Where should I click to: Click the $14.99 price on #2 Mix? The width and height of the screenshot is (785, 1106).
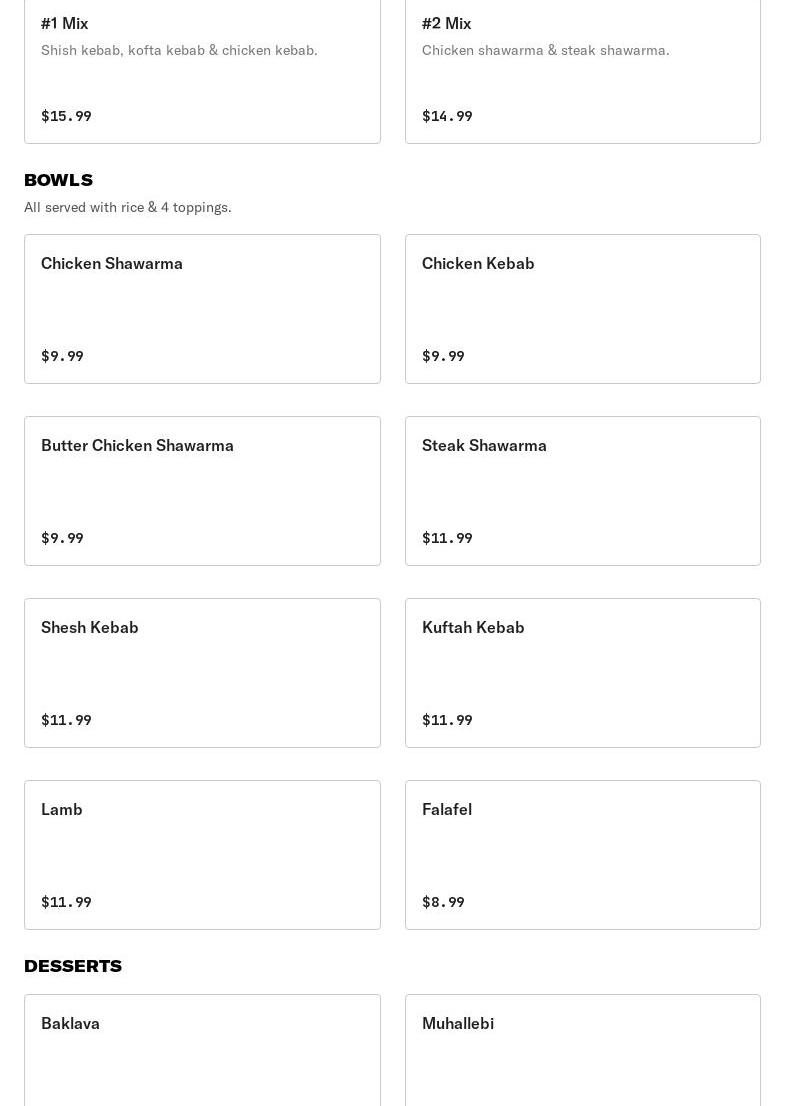[x=447, y=116]
